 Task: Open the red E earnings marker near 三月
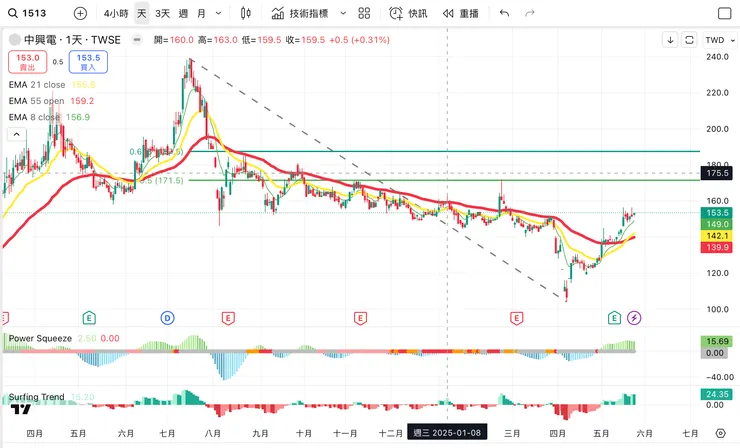click(516, 318)
